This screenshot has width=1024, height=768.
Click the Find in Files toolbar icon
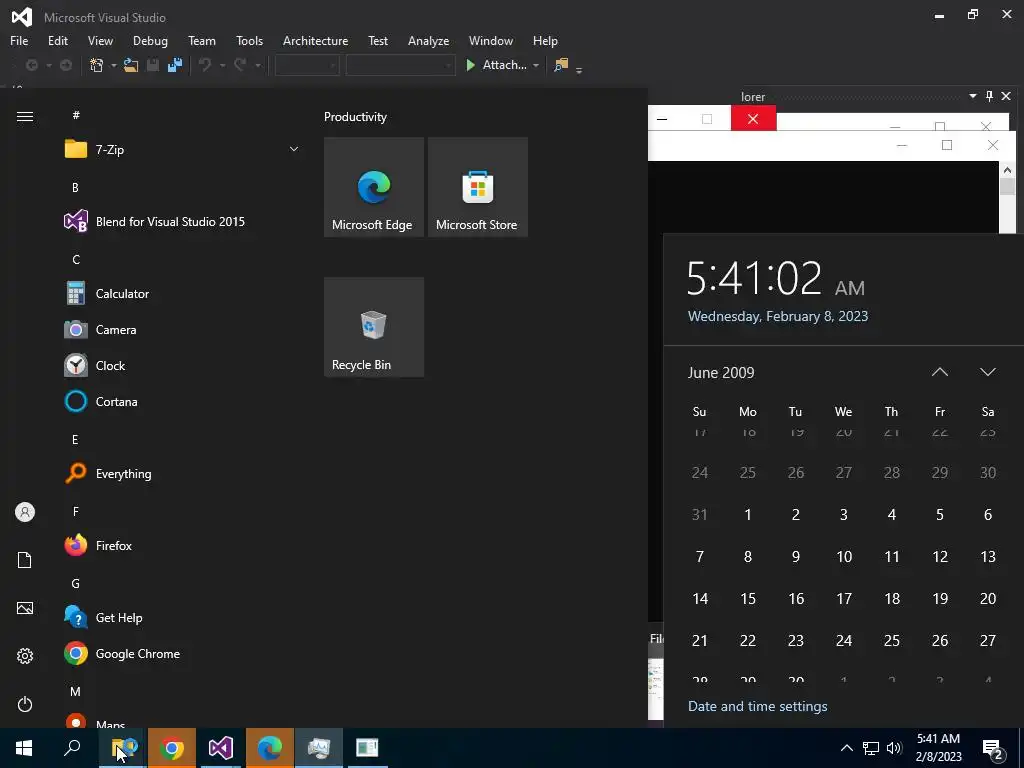pyautogui.click(x=561, y=65)
